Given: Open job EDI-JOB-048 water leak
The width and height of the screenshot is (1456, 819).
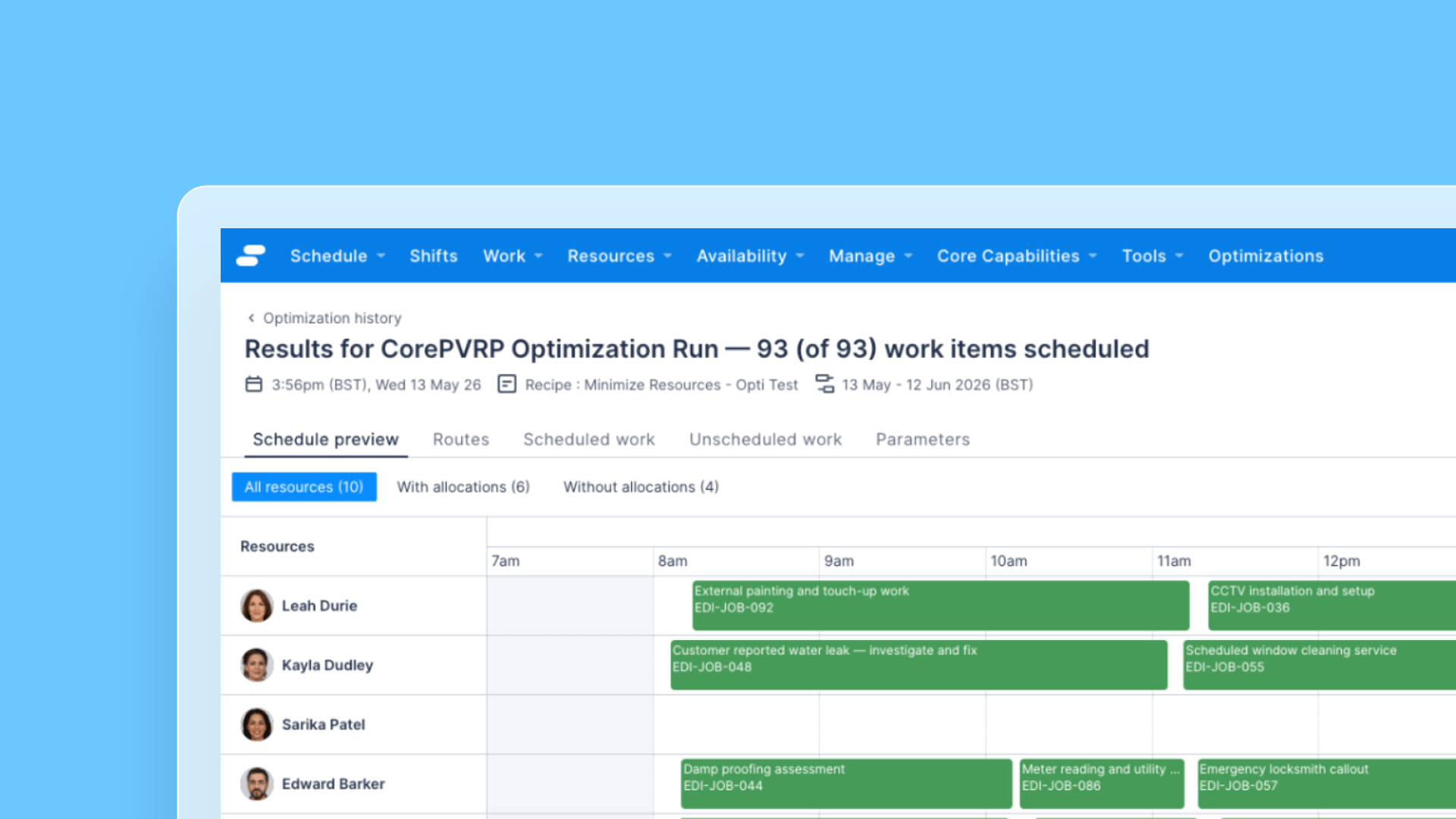Looking at the screenshot, I should 918,665.
